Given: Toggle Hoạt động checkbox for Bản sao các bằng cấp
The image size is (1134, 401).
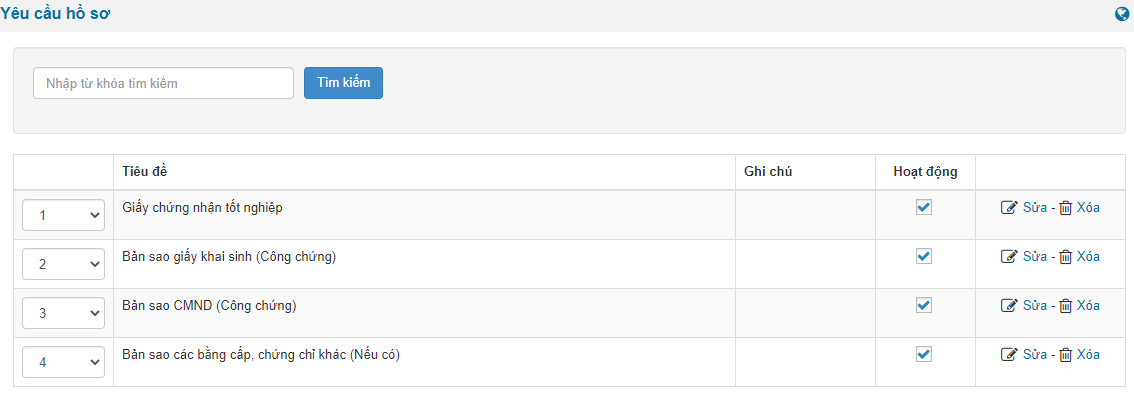Looking at the screenshot, I should (x=924, y=354).
